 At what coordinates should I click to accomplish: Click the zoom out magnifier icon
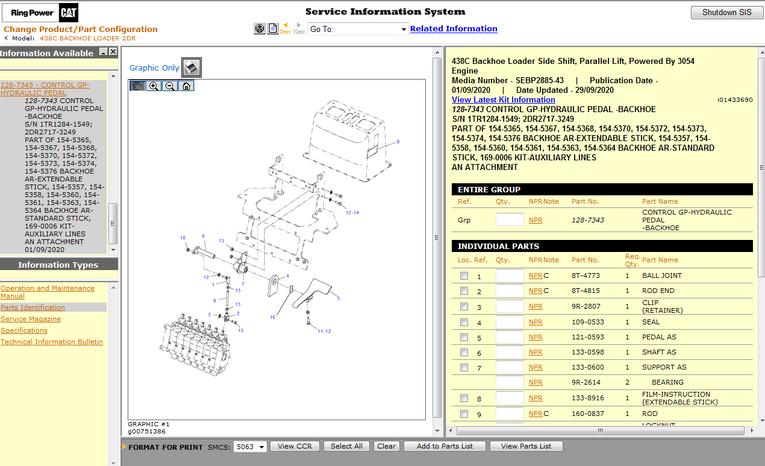[170, 86]
